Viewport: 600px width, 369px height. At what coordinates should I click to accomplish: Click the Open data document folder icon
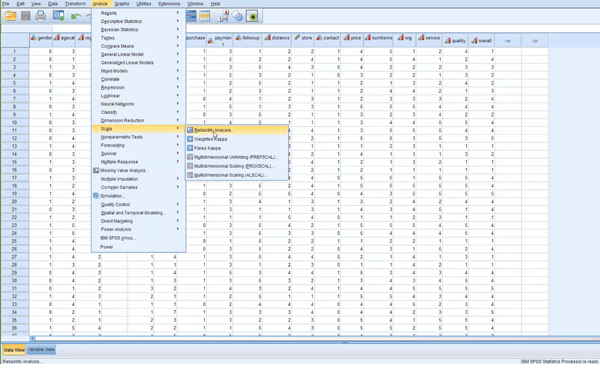11,16
